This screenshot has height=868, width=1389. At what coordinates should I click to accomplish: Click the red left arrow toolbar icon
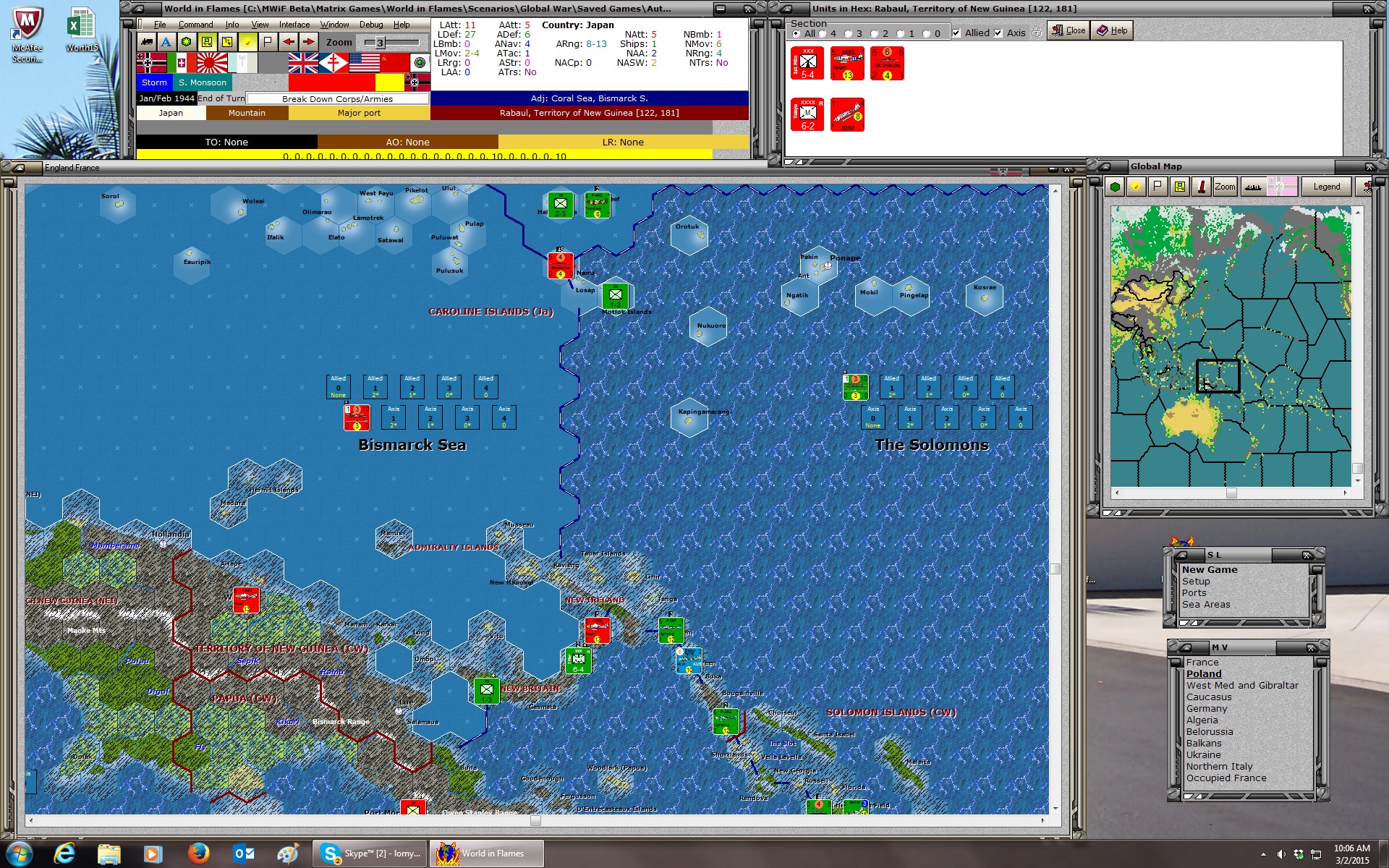pos(288,42)
